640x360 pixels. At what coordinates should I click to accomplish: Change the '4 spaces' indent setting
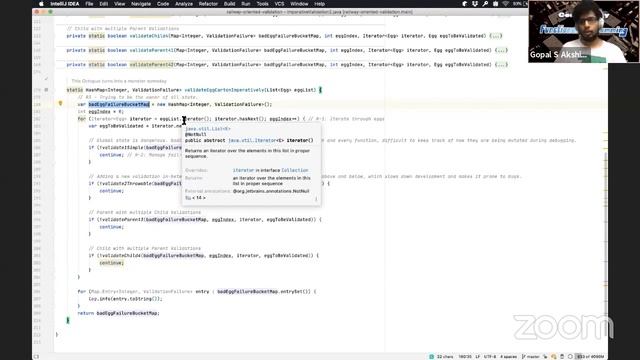click(x=509, y=357)
